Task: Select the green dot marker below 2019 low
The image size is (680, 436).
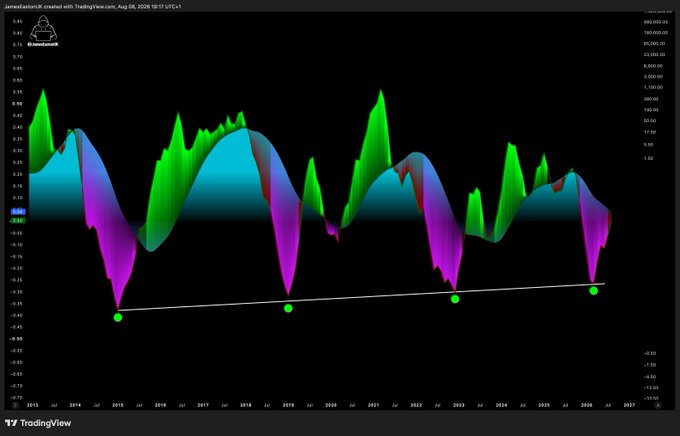Action: [288, 308]
